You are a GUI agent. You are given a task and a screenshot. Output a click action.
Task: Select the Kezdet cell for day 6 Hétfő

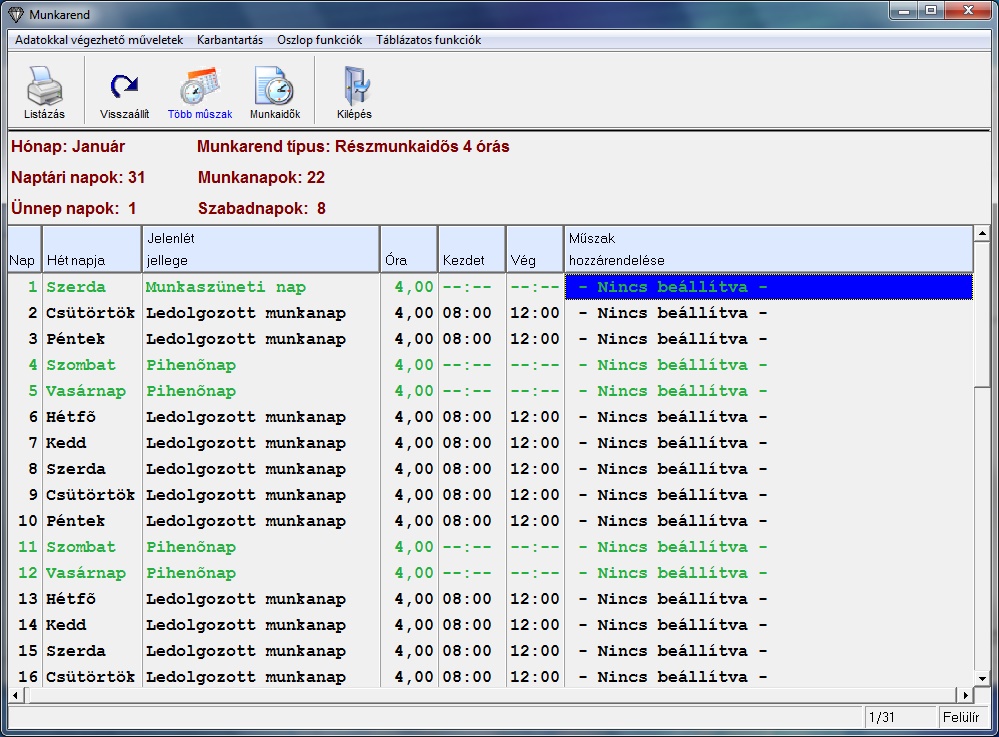coord(471,417)
